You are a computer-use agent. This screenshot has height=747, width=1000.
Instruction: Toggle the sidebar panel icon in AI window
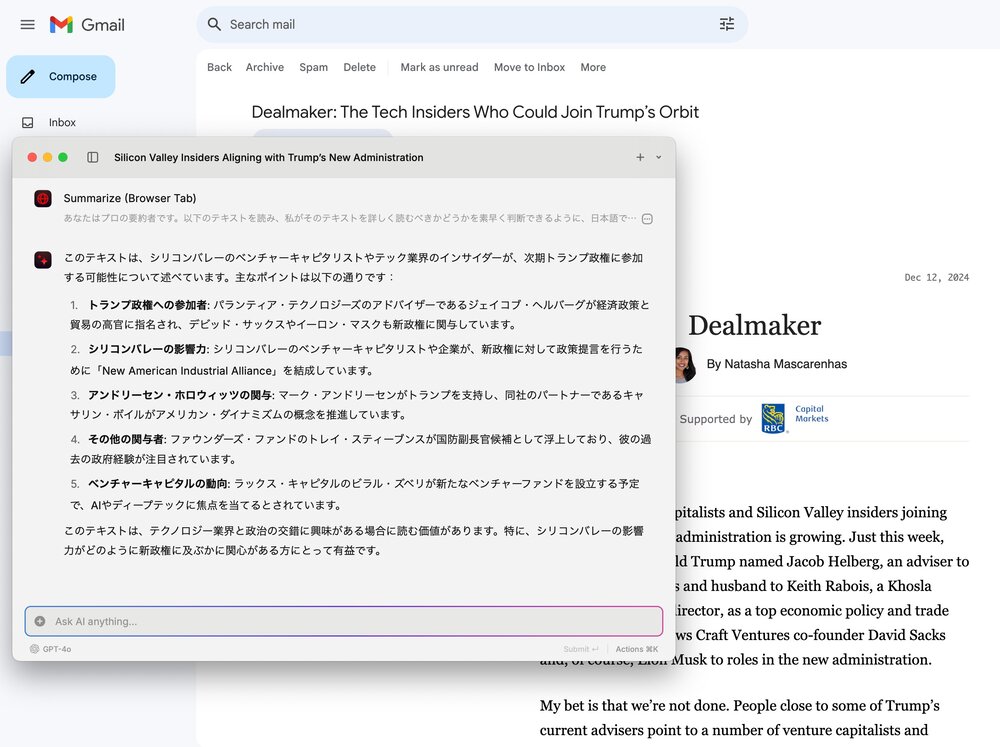pyautogui.click(x=92, y=158)
